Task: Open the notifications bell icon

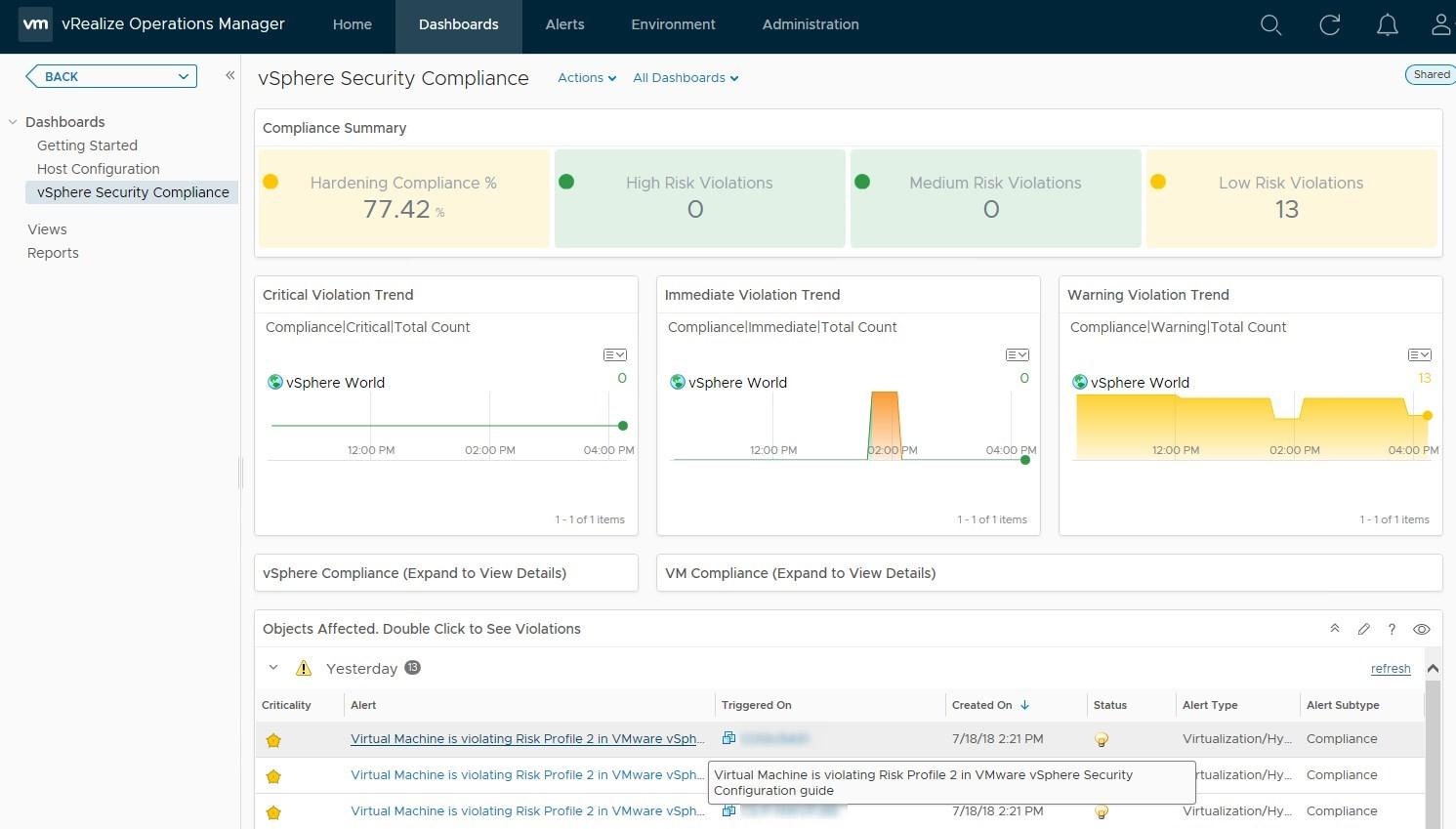Action: pos(1387,24)
